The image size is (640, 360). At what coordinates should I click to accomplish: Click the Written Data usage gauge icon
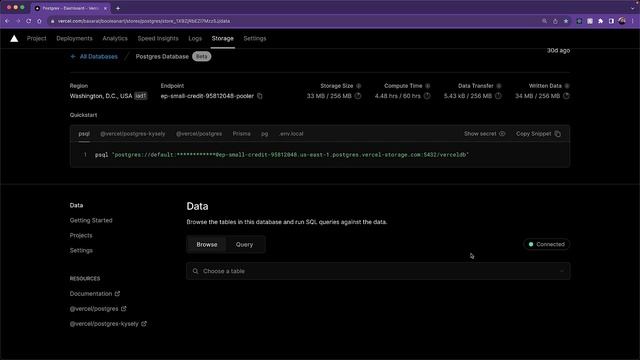click(x=566, y=96)
